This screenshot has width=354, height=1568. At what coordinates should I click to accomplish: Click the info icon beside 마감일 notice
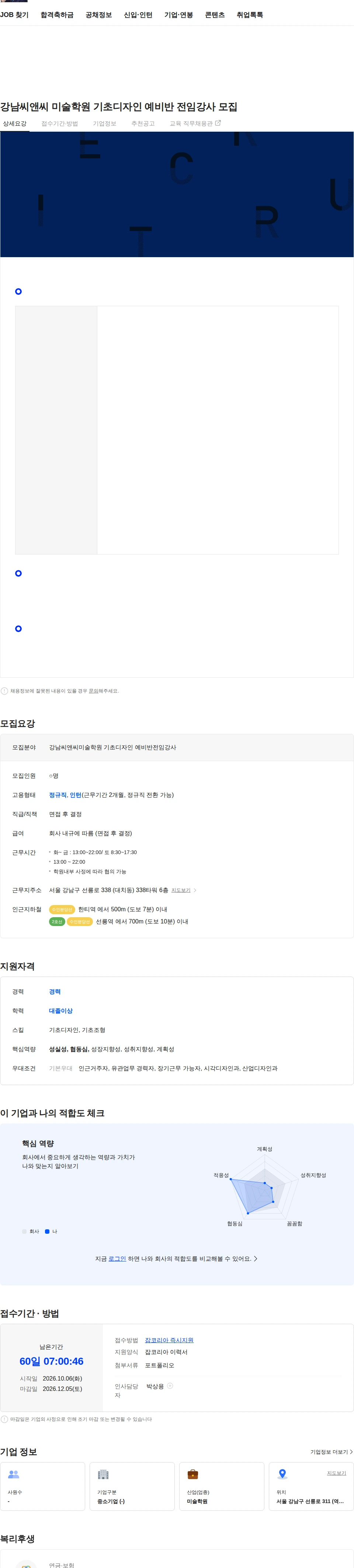(x=4, y=1419)
